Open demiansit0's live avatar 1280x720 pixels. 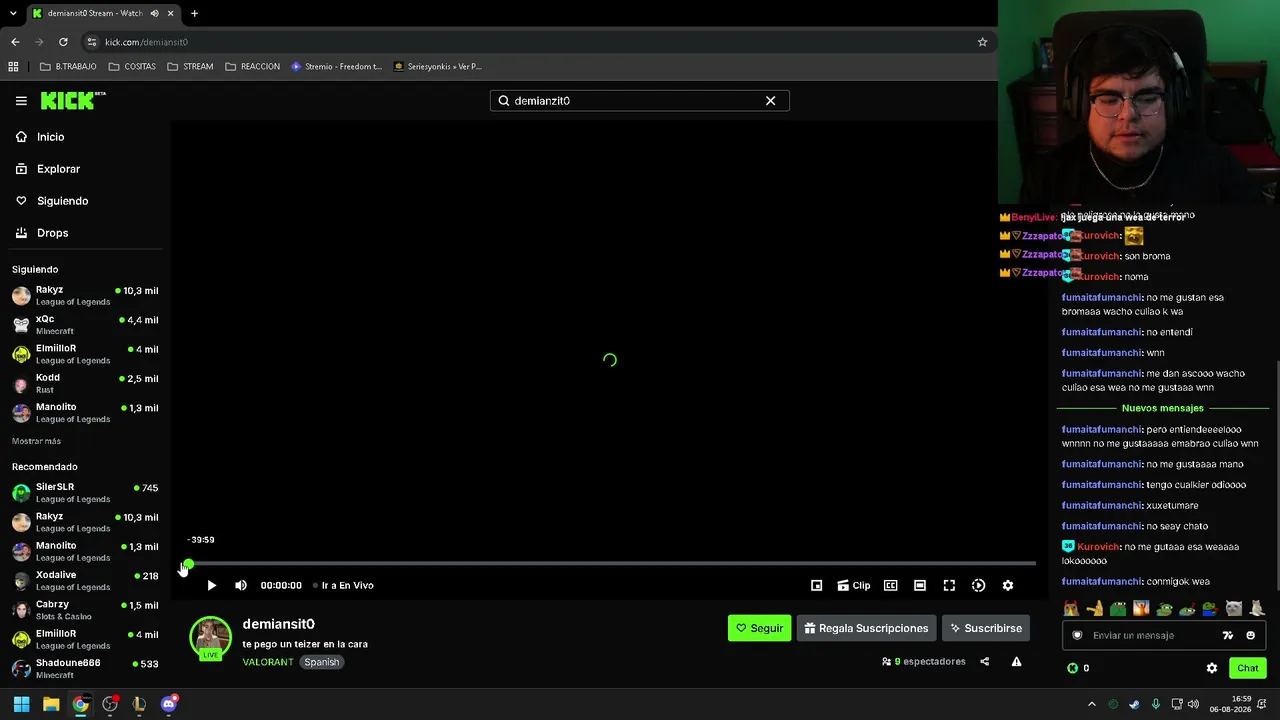pos(211,639)
